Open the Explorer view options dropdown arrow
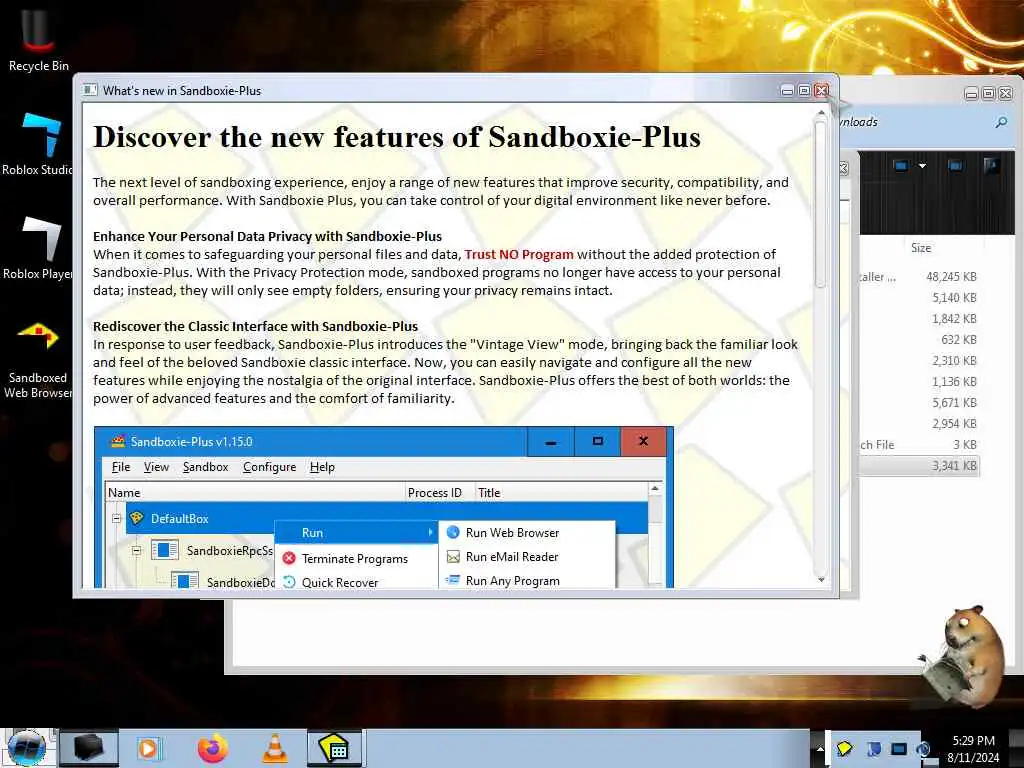Viewport: 1024px width, 768px height. pos(922,166)
